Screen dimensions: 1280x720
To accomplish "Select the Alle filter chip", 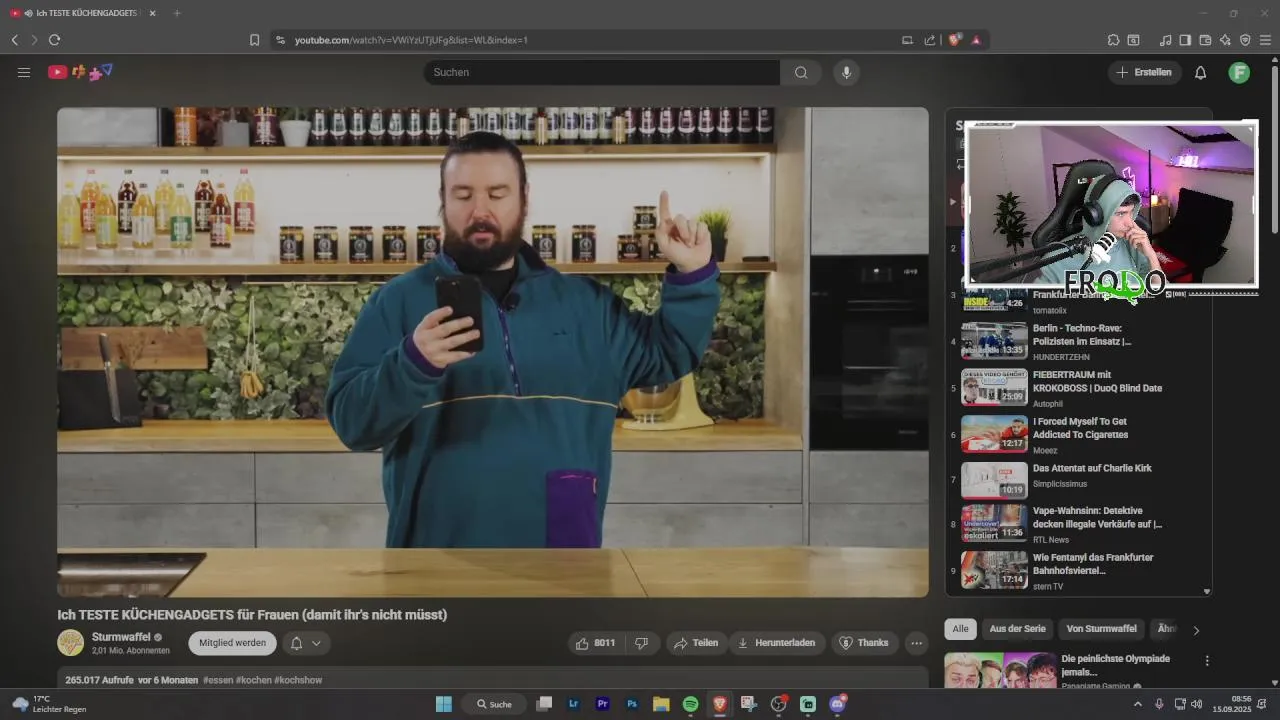I will pyautogui.click(x=960, y=629).
